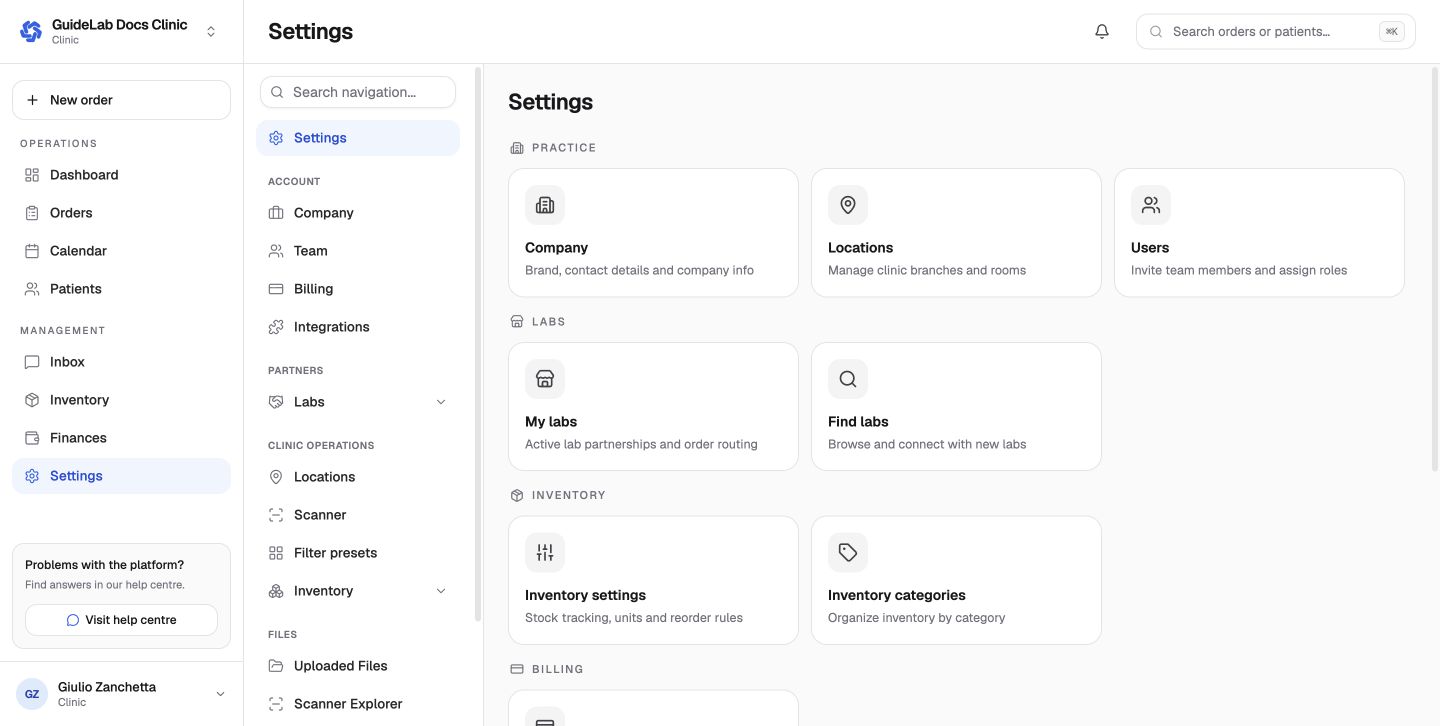Select the highlighted Settings navigation item
The height and width of the screenshot is (726, 1440).
358,138
